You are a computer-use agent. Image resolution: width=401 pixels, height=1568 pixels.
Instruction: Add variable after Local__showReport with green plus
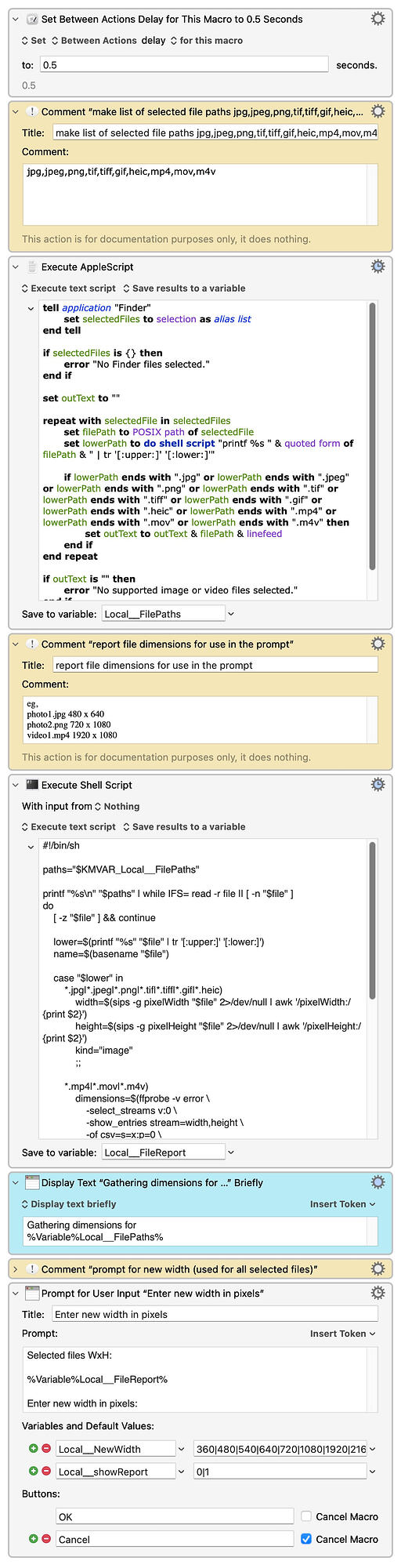click(33, 1472)
